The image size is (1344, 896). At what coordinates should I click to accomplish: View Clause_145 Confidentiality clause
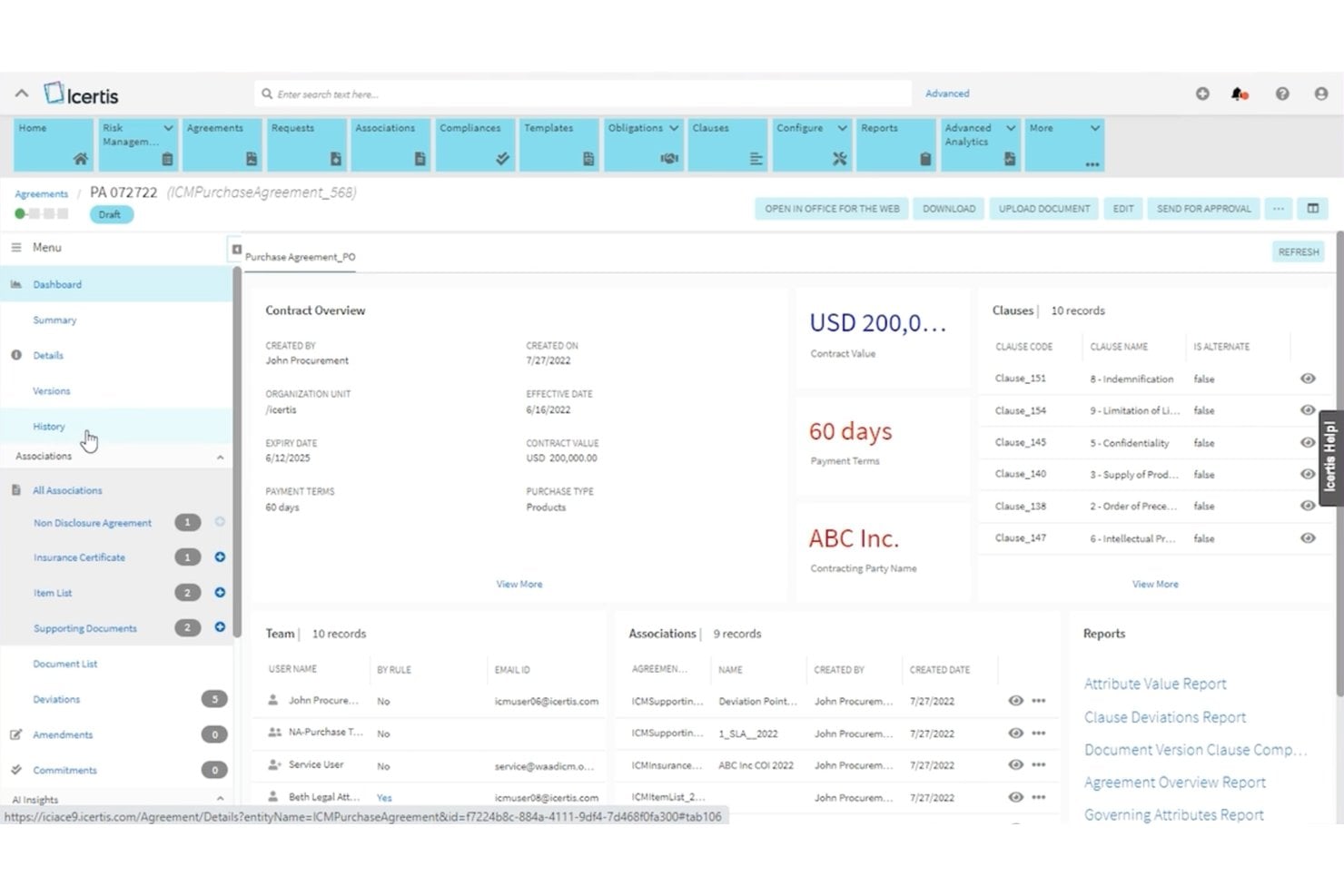point(1308,443)
